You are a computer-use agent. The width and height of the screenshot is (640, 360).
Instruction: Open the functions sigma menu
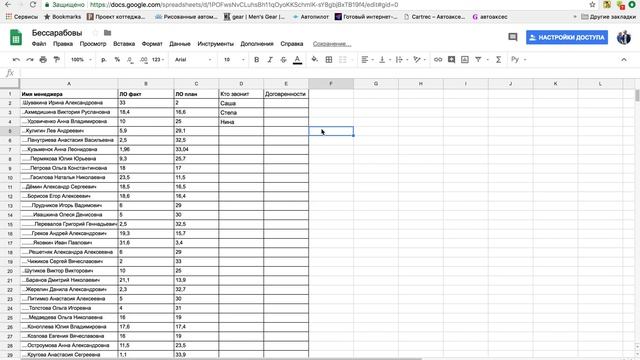tap(498, 60)
